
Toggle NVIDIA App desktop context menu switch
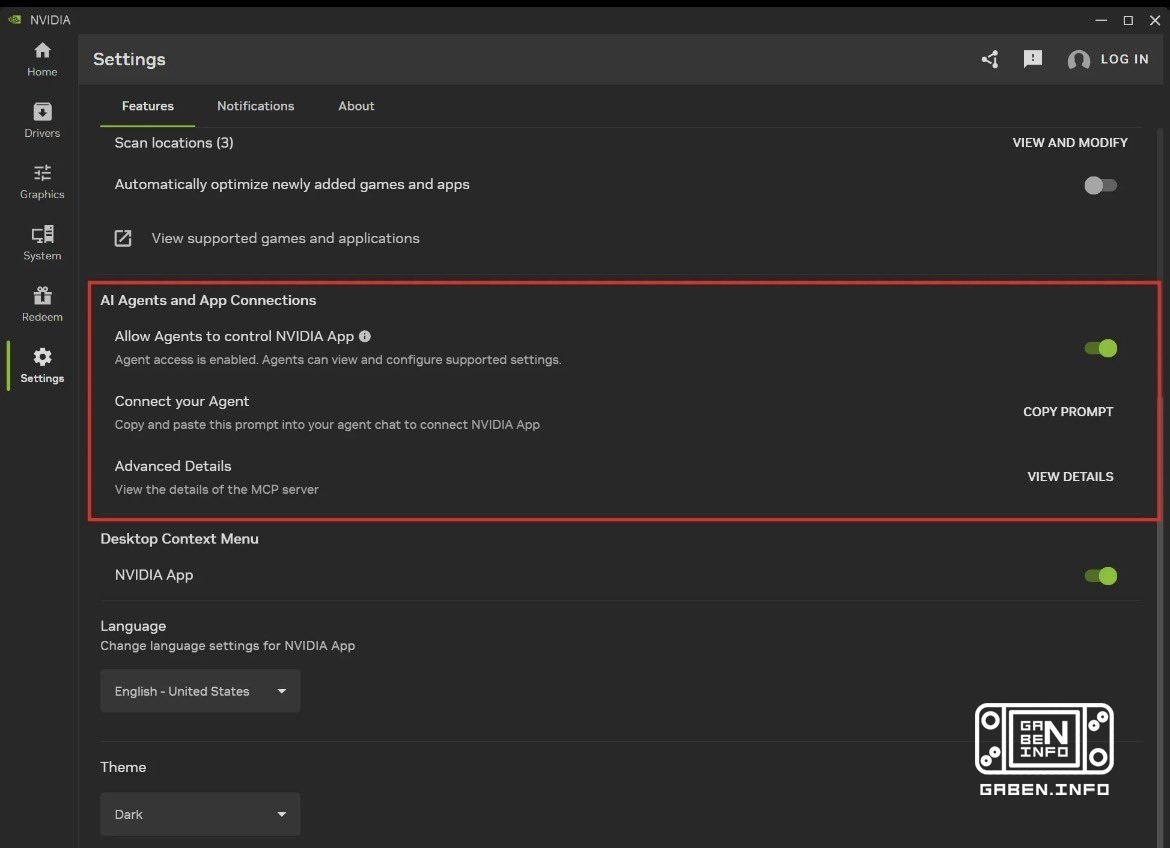click(1100, 576)
